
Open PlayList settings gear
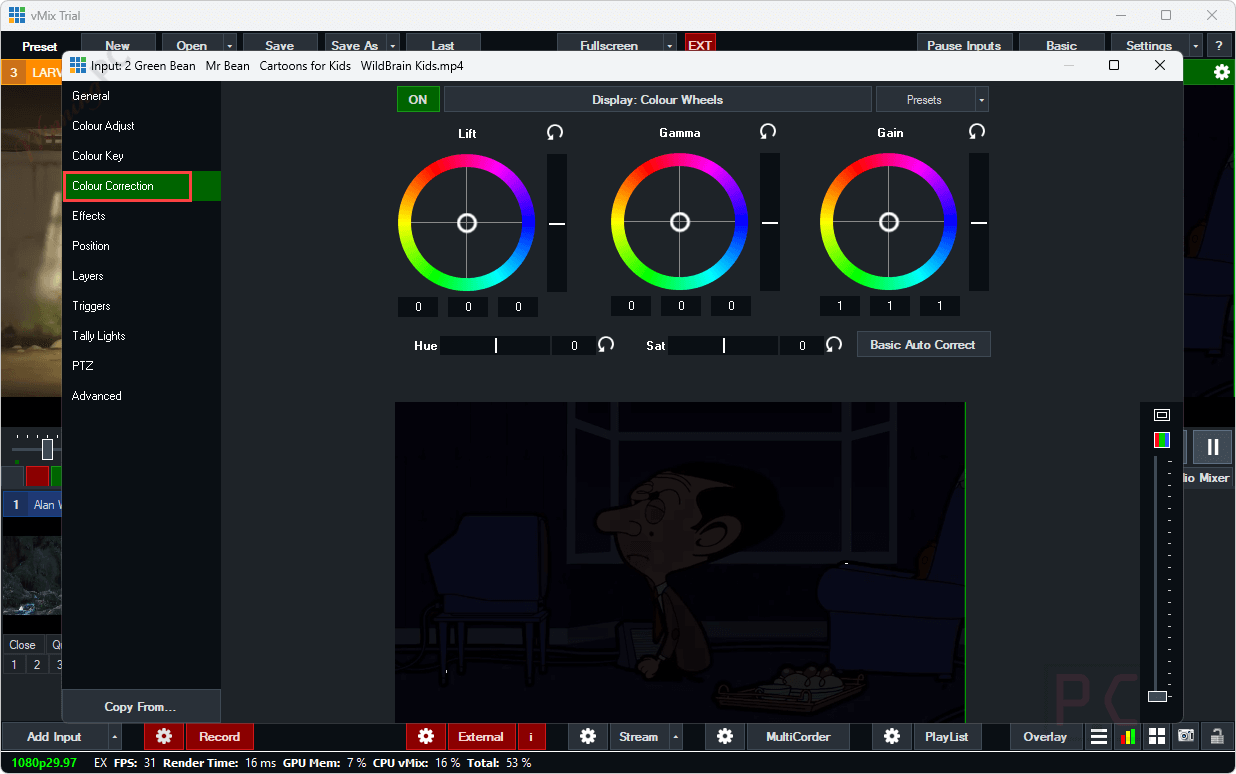click(891, 737)
